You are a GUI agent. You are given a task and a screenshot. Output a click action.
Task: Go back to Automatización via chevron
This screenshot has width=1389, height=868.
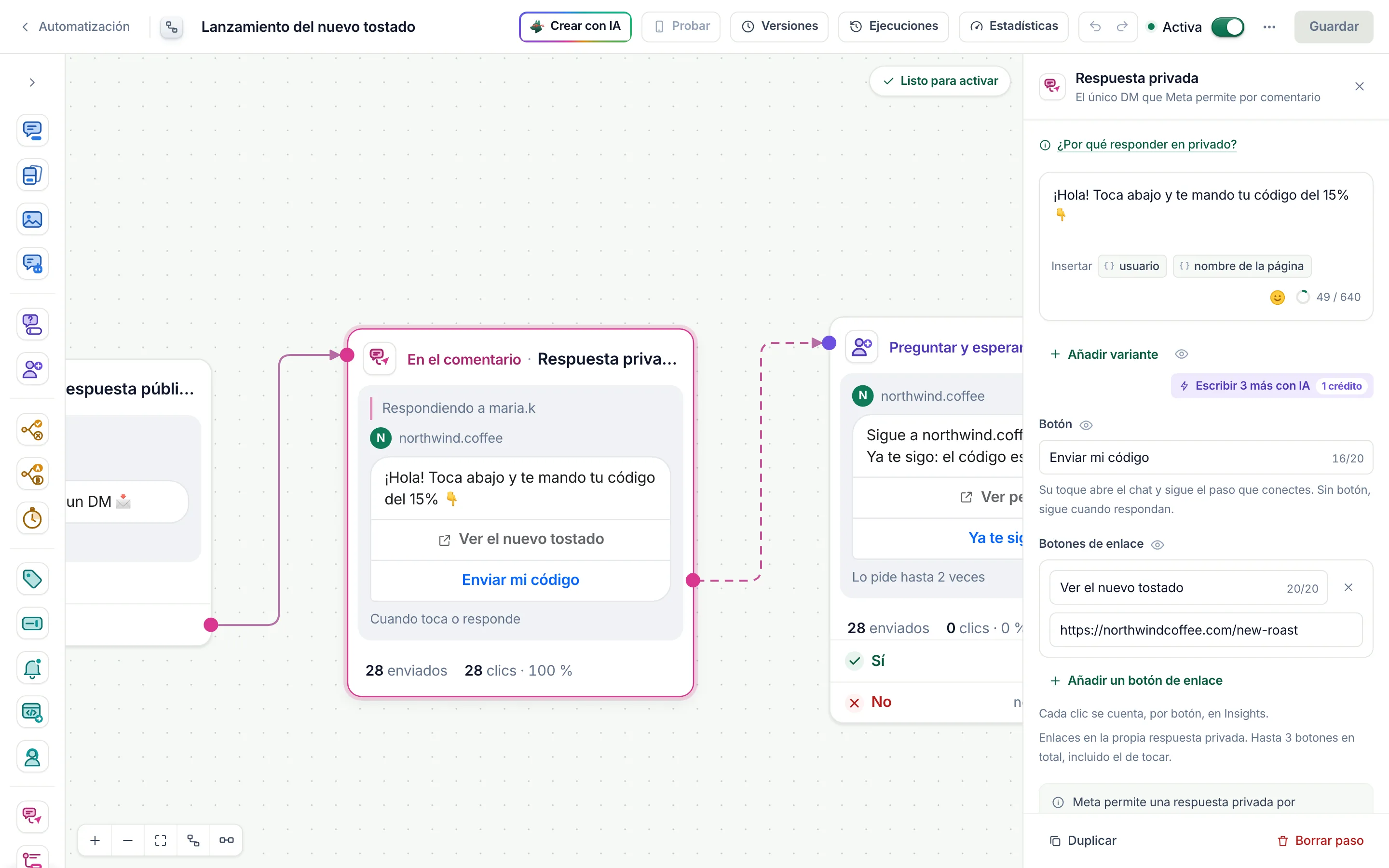point(25,27)
